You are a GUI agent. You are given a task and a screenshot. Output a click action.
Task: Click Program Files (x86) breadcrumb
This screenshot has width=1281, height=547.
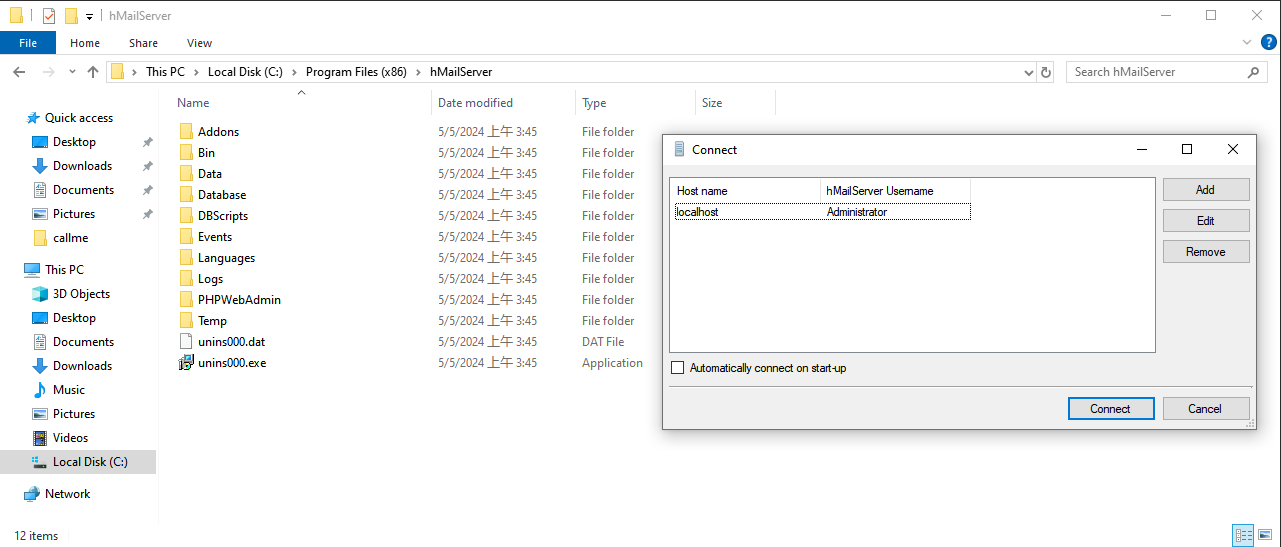355,72
